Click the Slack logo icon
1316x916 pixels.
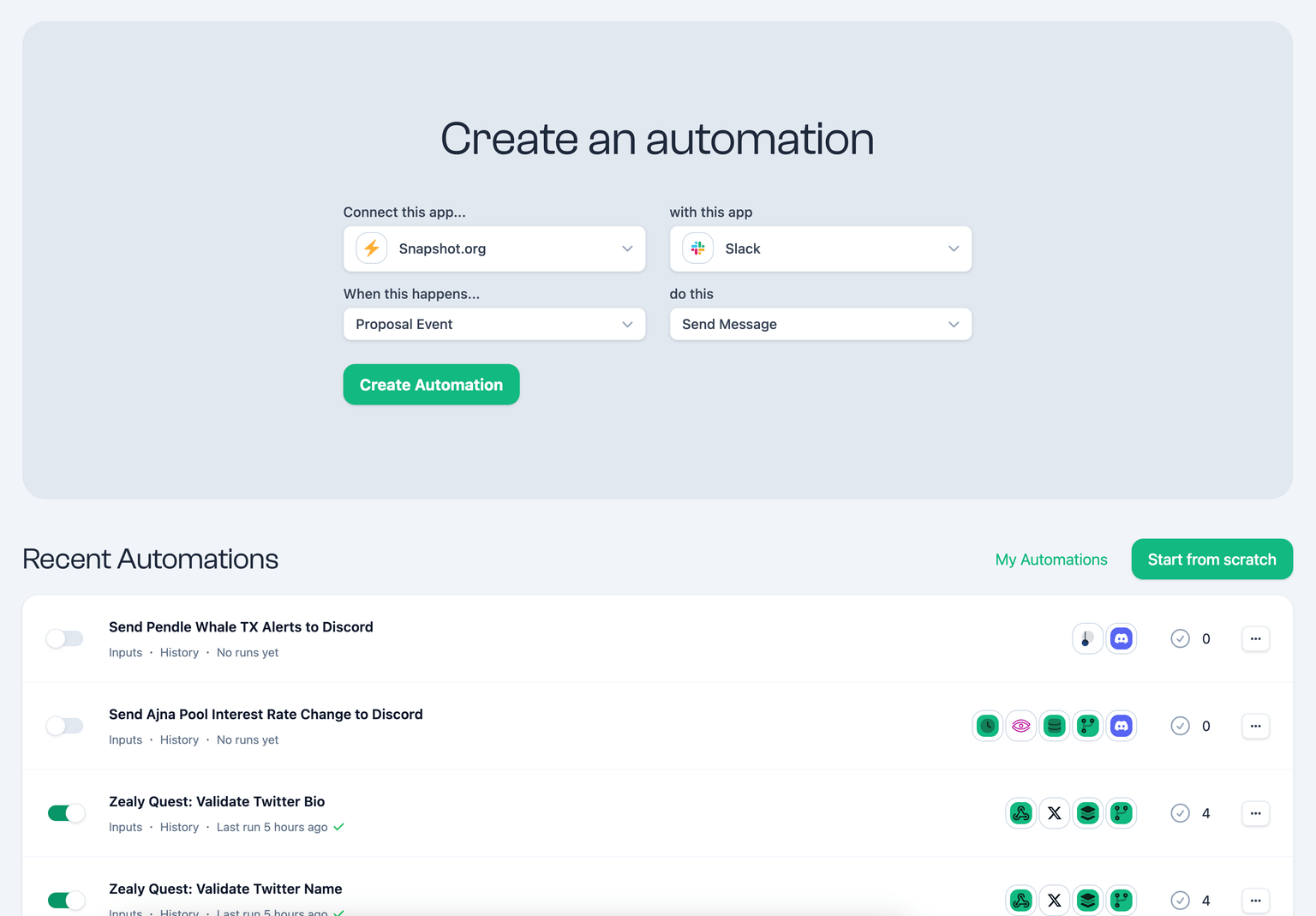click(698, 248)
